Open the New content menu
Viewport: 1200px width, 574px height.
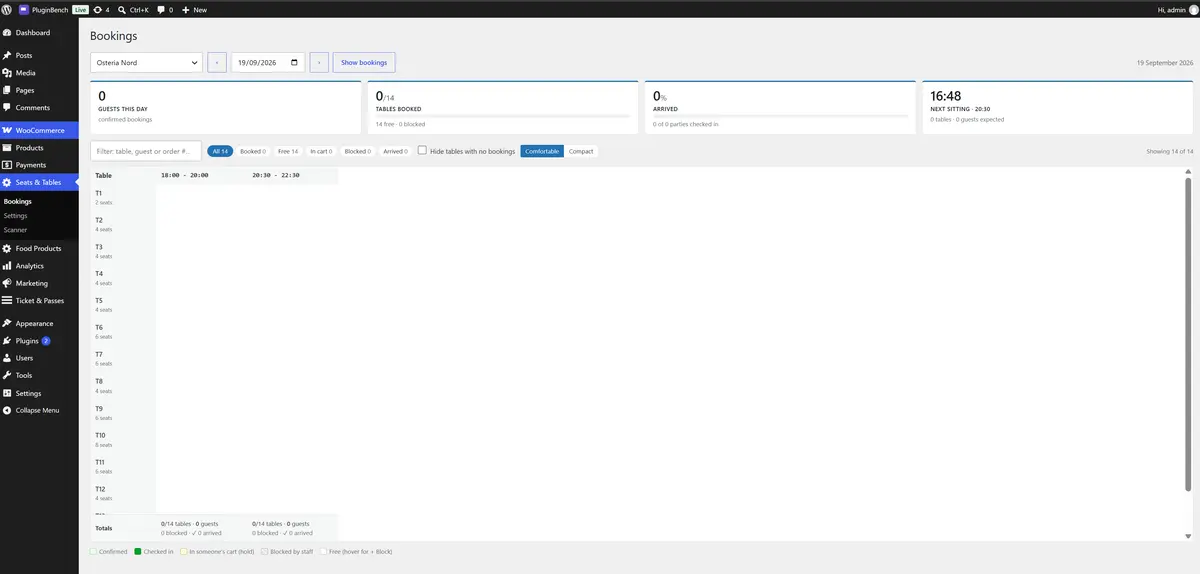pyautogui.click(x=195, y=9)
